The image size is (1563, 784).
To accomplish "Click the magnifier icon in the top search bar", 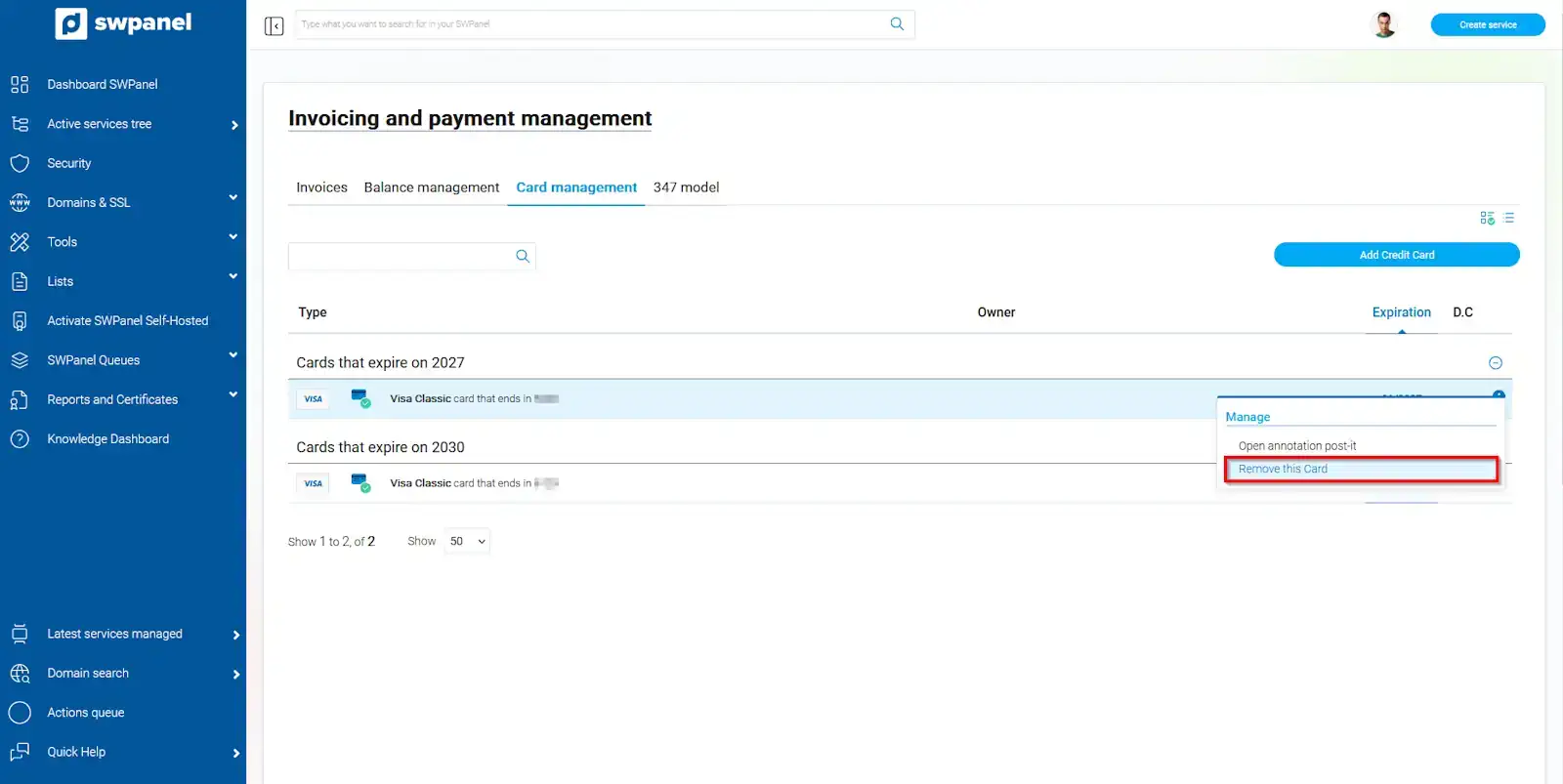I will click(897, 24).
